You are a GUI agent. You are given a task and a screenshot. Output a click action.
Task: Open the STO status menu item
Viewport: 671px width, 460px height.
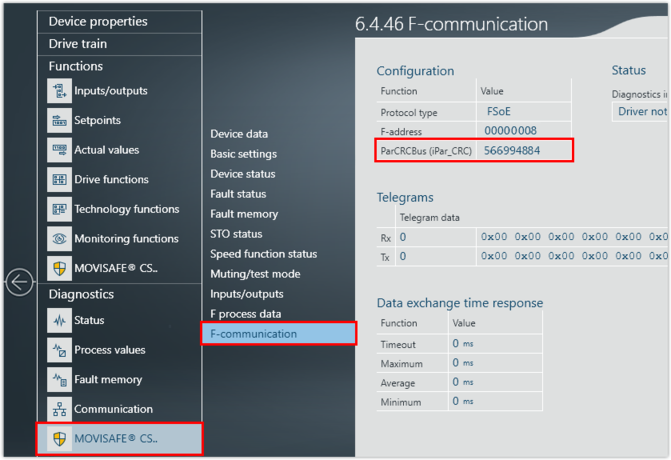click(236, 234)
